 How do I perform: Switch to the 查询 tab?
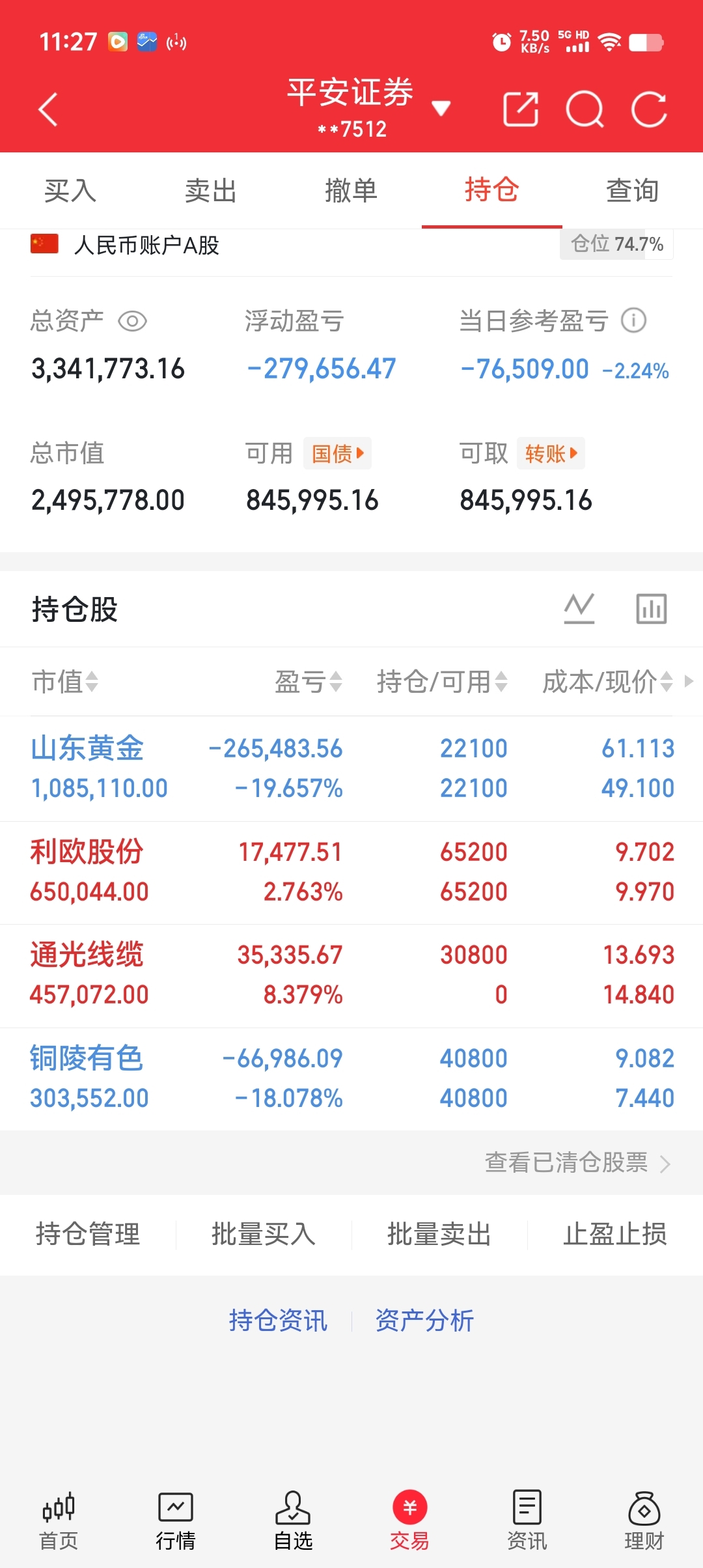pos(633,191)
